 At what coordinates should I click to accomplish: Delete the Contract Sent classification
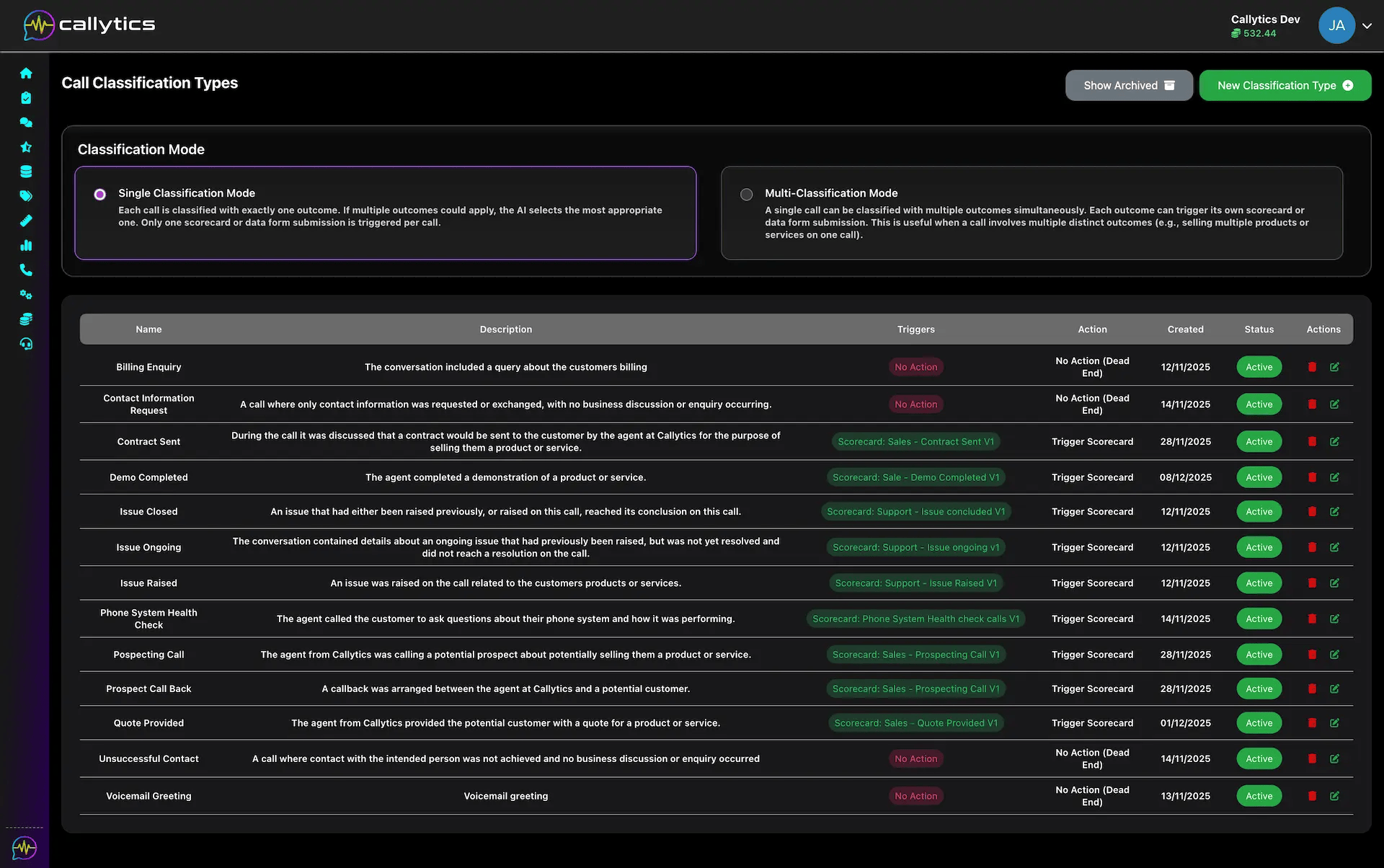[1312, 441]
